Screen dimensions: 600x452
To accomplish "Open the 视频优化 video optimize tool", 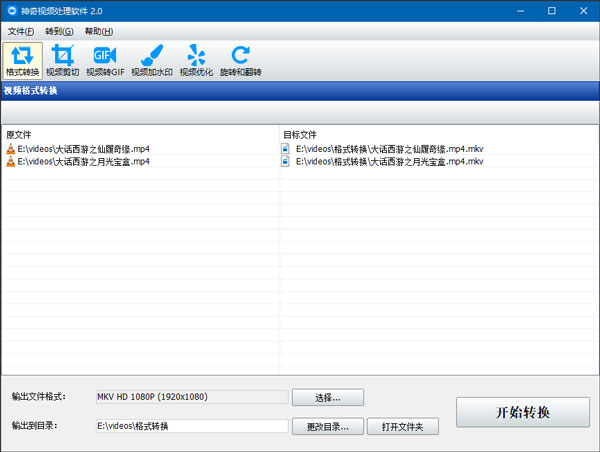I will coord(196,60).
